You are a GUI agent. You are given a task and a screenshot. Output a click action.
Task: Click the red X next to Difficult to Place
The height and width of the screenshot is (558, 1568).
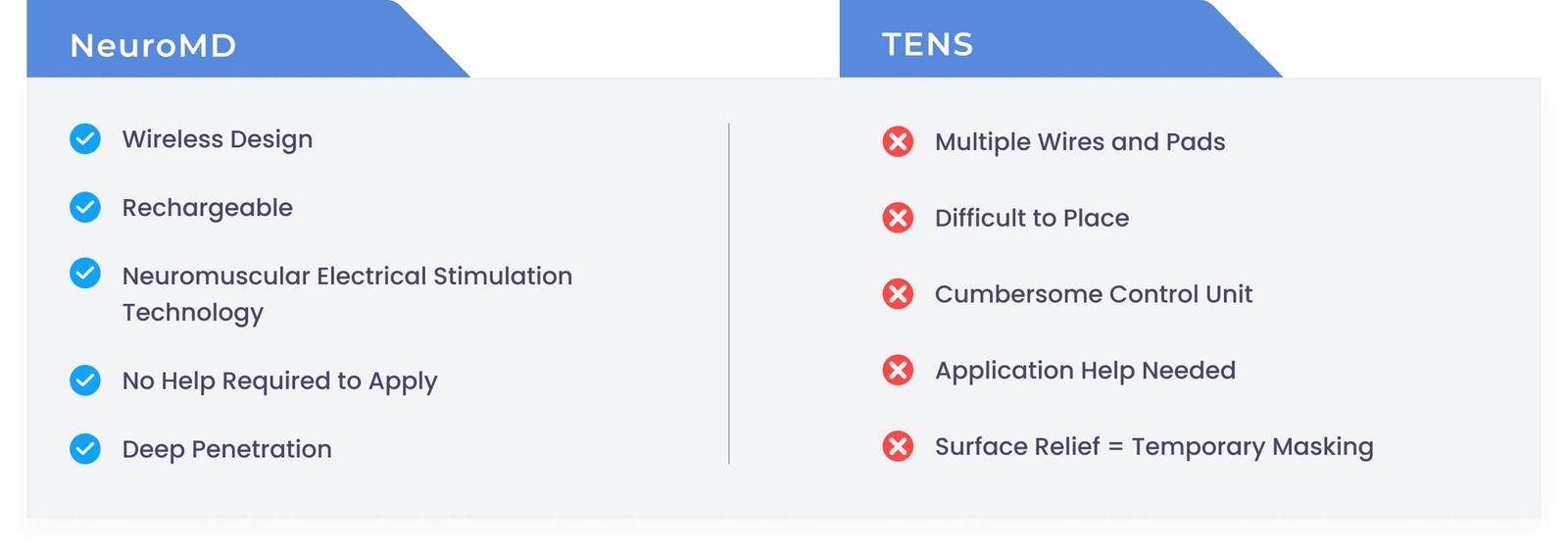[x=898, y=218]
